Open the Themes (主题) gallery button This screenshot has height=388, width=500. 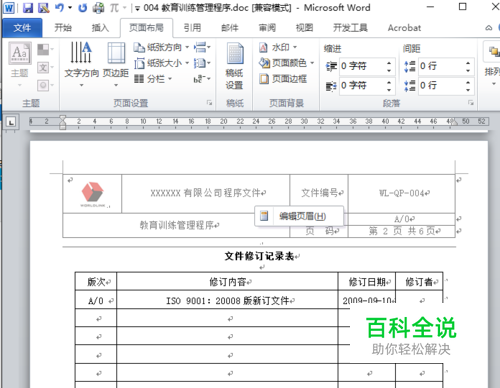[20, 64]
